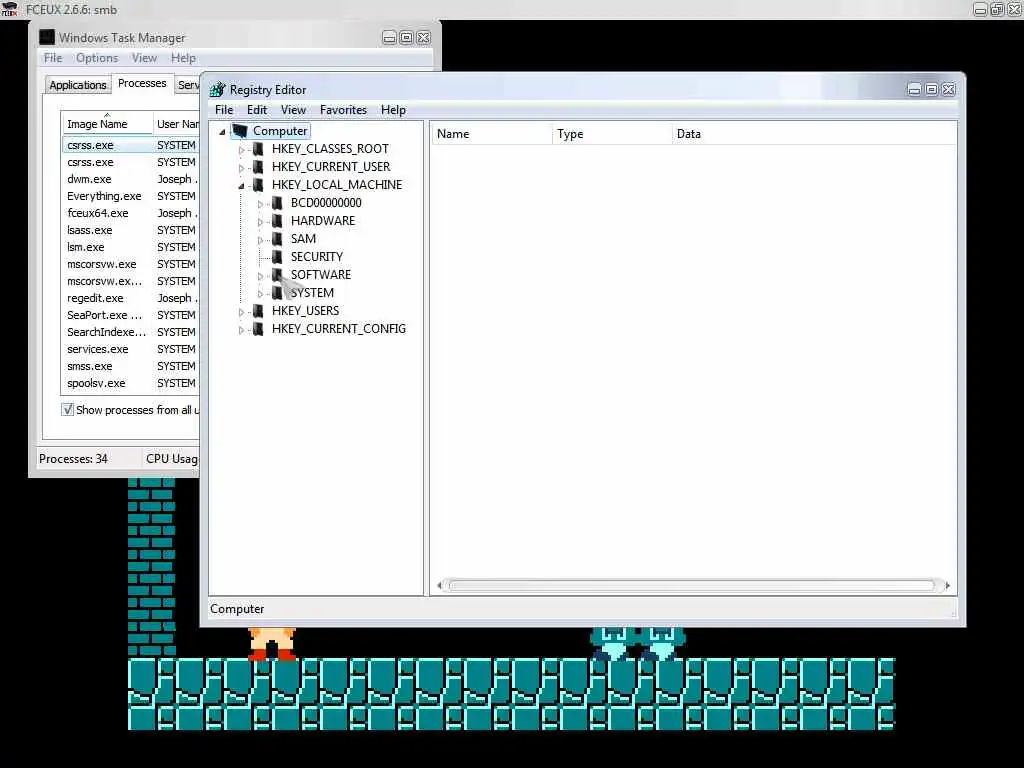
Task: Click the SECURITY folder icon
Action: point(278,257)
